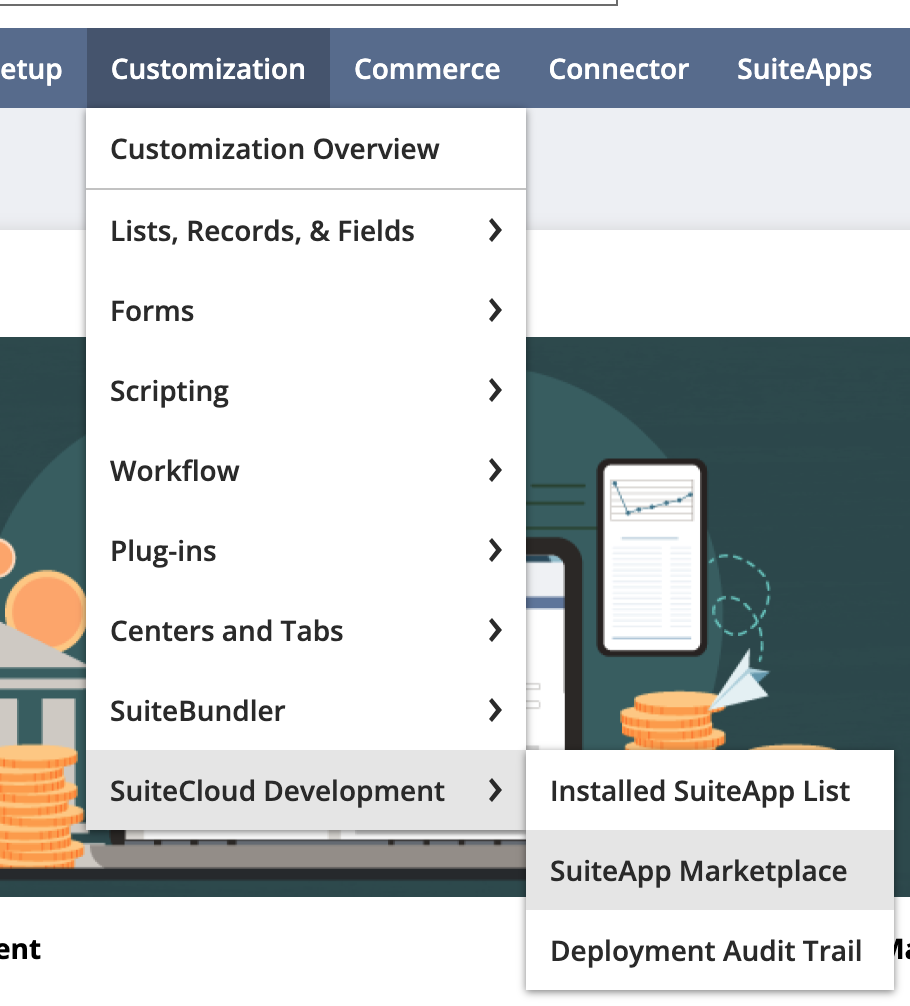Expand the Forms submenu arrow
The width and height of the screenshot is (910, 1006).
tap(495, 311)
